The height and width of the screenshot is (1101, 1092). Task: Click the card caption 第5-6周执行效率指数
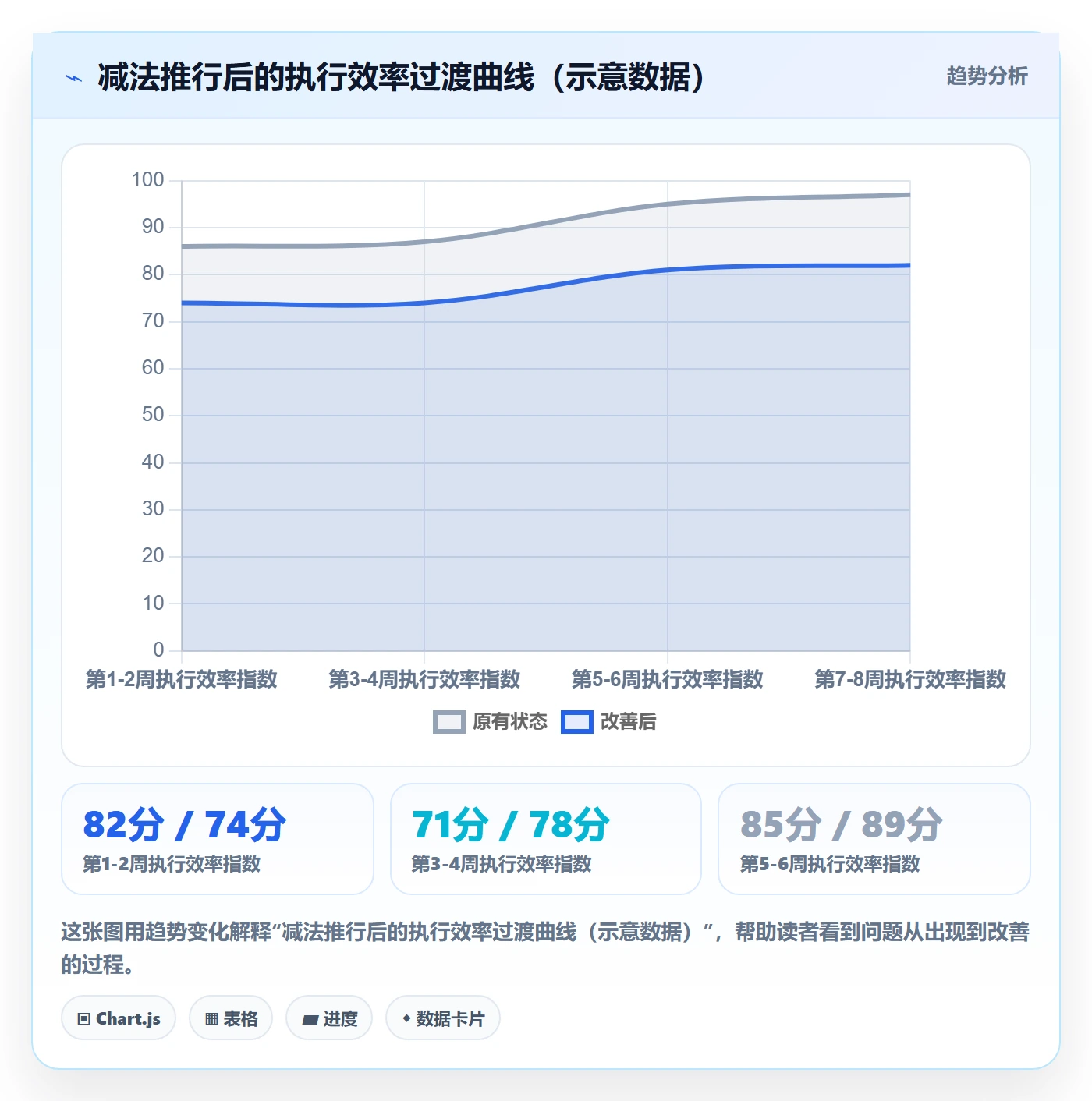pos(830,864)
